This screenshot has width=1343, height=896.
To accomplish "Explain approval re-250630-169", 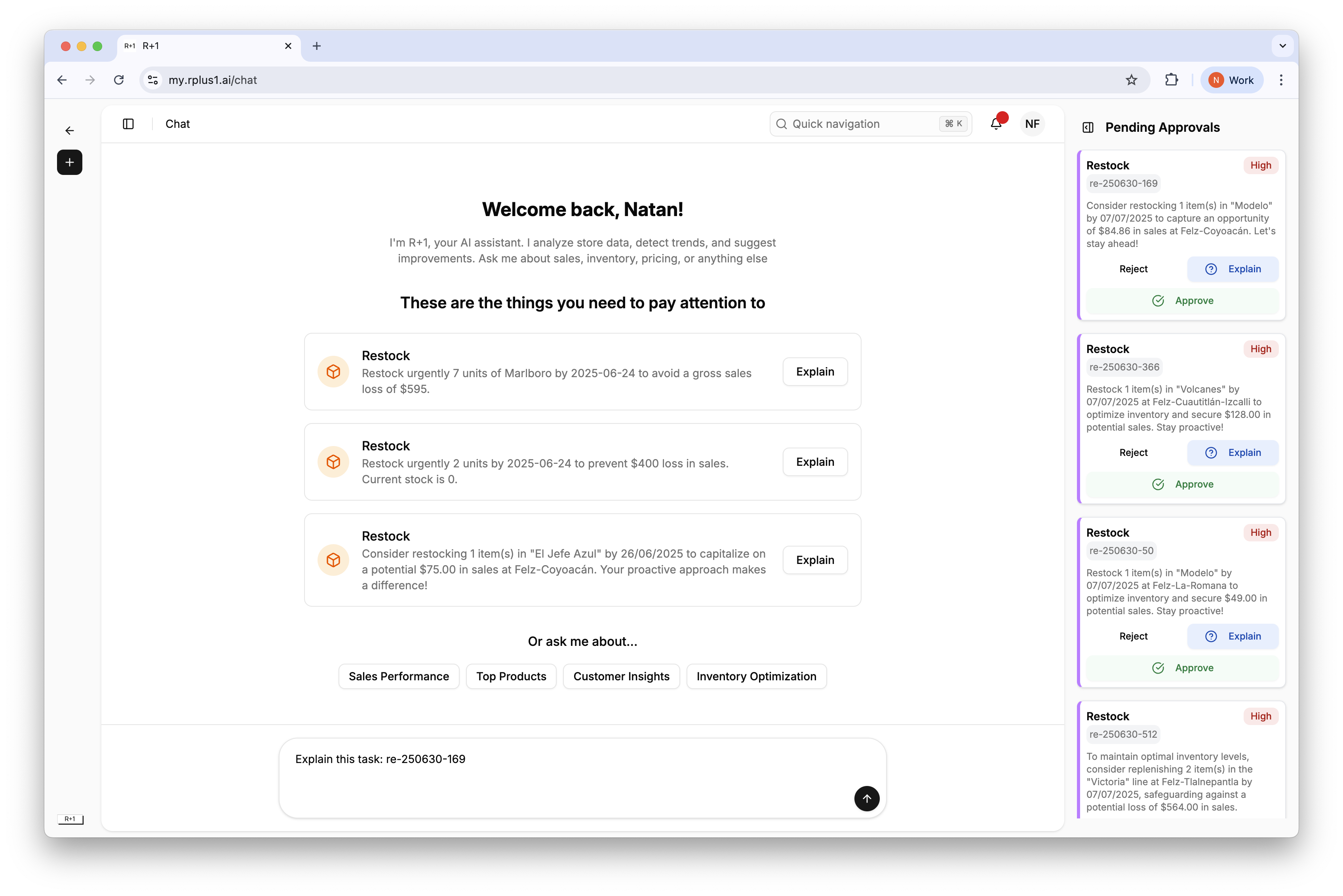I will [x=1233, y=269].
